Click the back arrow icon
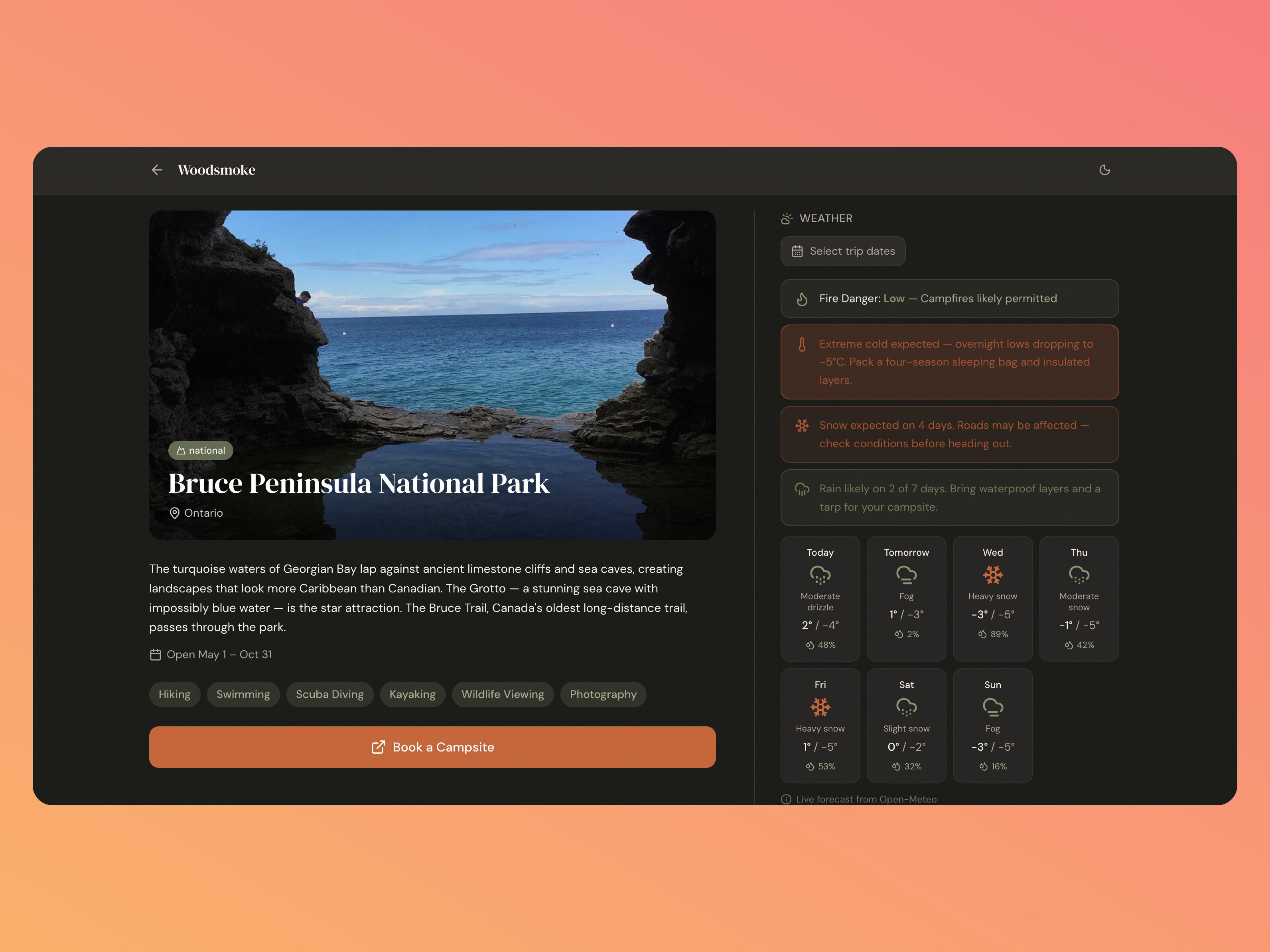 point(157,170)
